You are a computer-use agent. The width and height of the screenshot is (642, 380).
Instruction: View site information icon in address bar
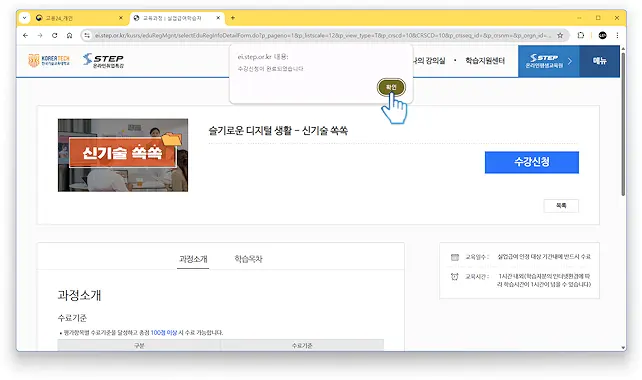[x=87, y=36]
